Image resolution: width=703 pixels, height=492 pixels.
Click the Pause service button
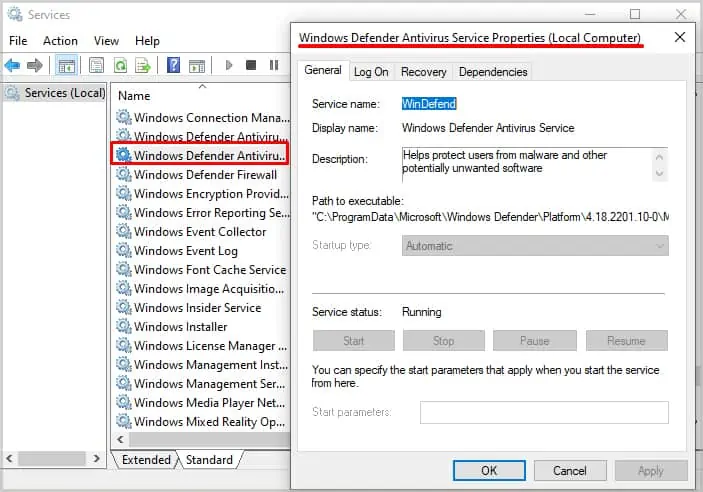click(x=534, y=341)
